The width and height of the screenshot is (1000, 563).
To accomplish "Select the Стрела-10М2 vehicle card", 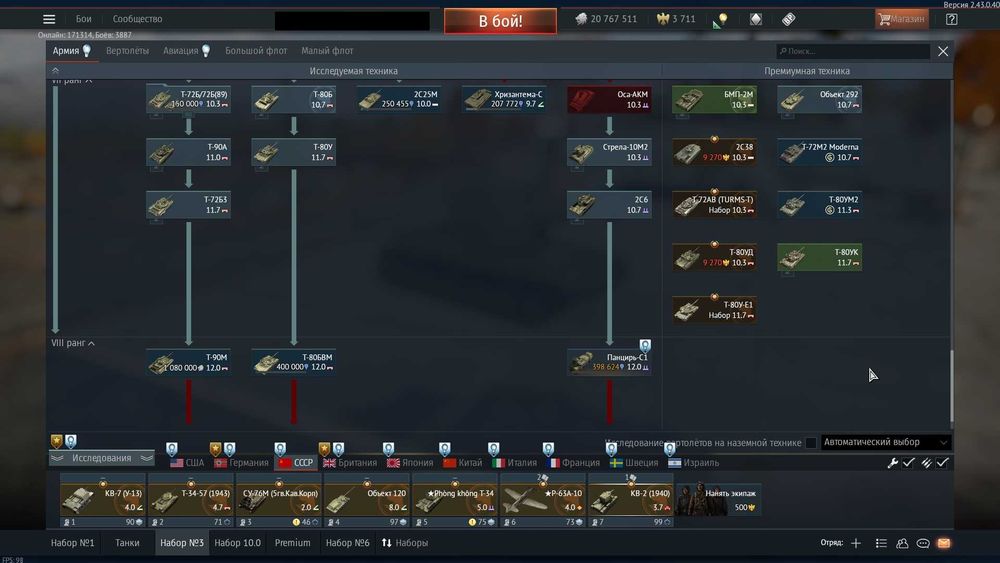I will [609, 152].
